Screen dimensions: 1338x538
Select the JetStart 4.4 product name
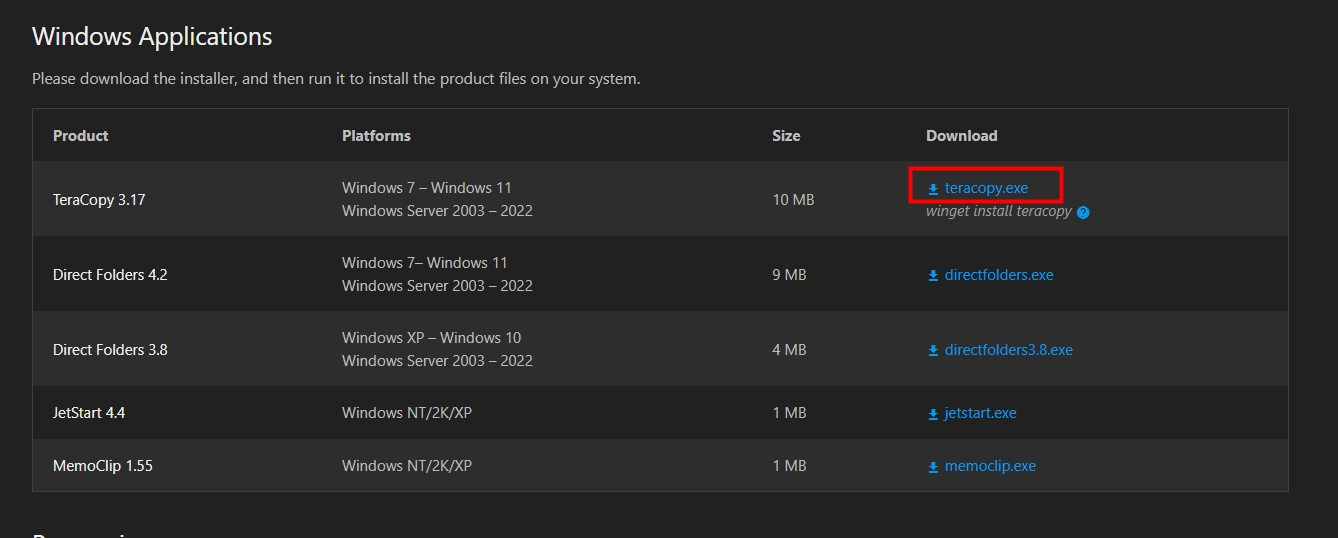click(x=89, y=413)
